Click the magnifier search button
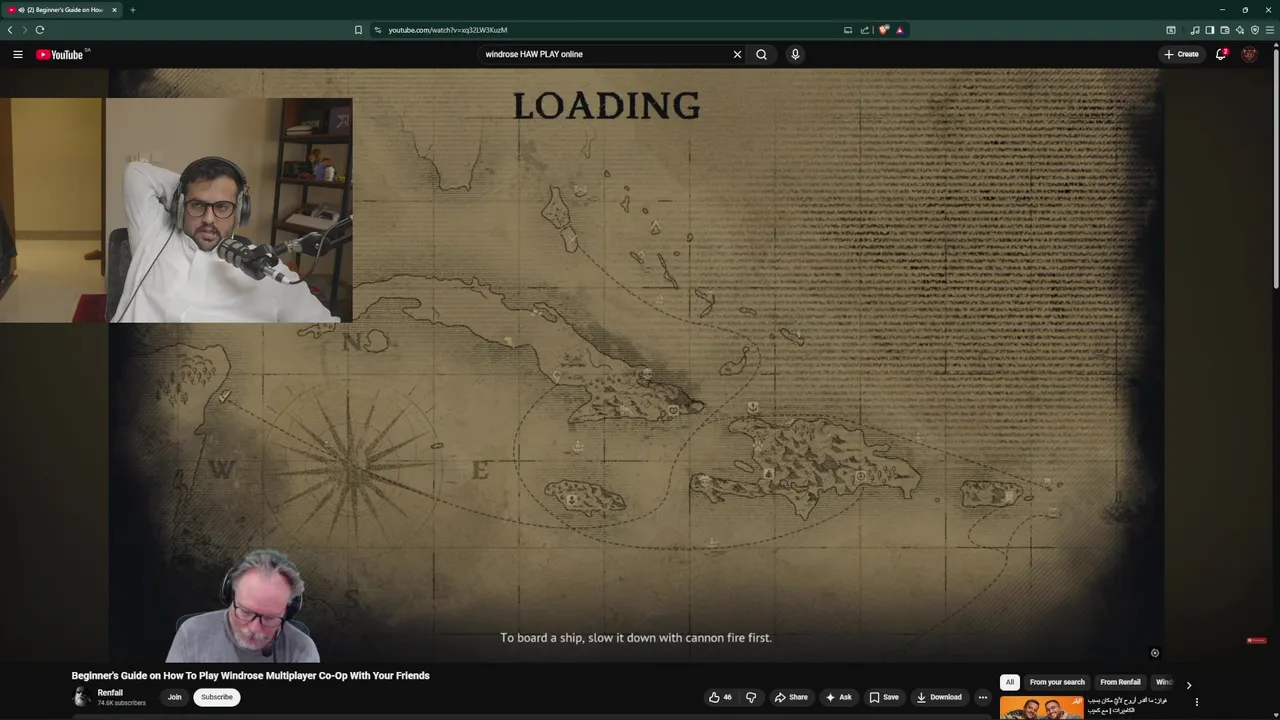The width and height of the screenshot is (1280, 720). 761,54
